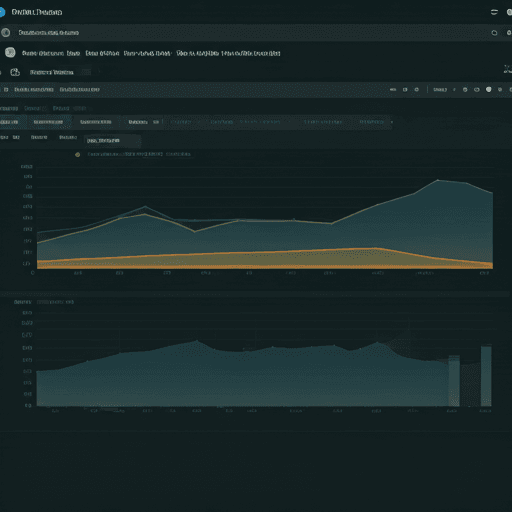
Task: Click the light avatar icon before the menu labels
Action: [10, 53]
